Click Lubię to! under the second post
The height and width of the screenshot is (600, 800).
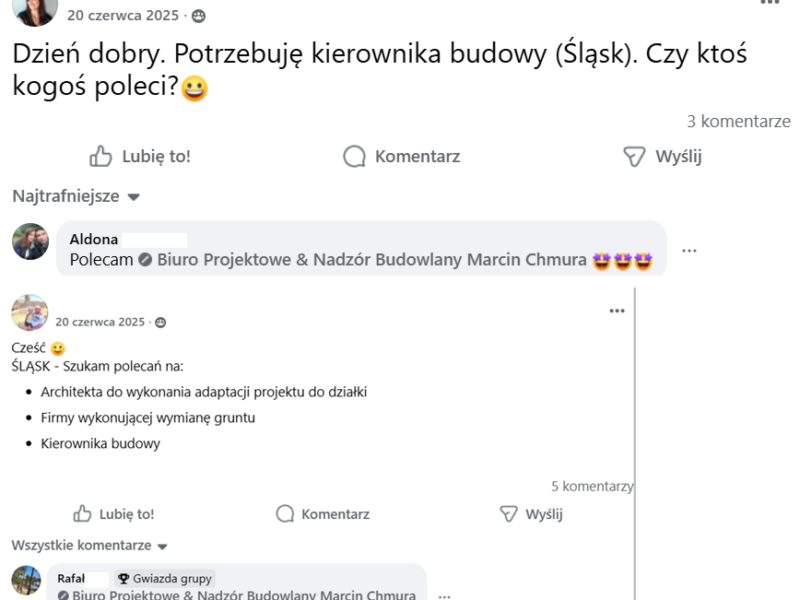pyautogui.click(x=110, y=514)
